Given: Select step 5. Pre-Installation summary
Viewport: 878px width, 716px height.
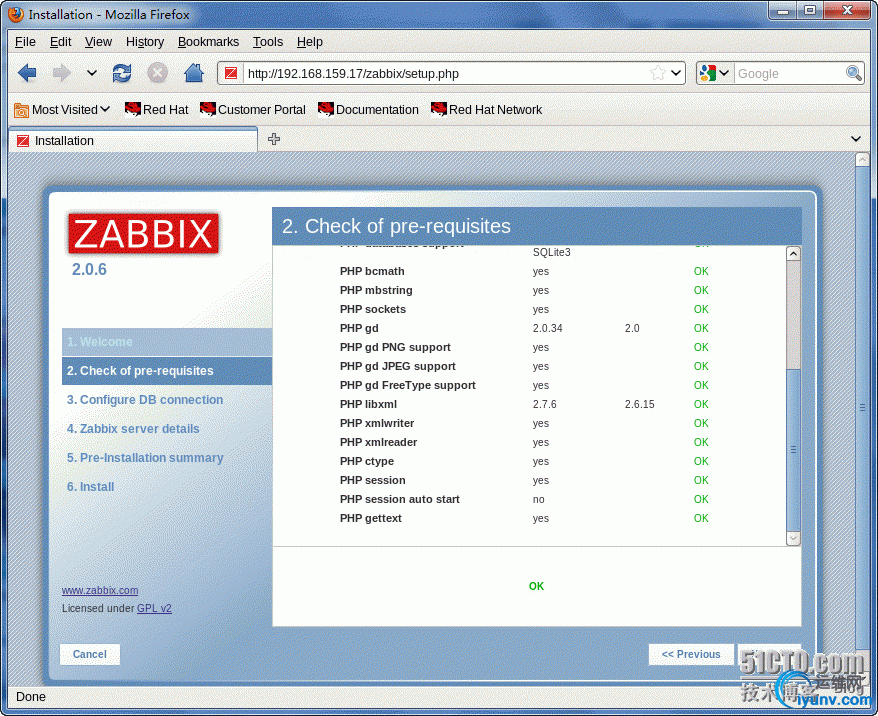Looking at the screenshot, I should [x=145, y=458].
